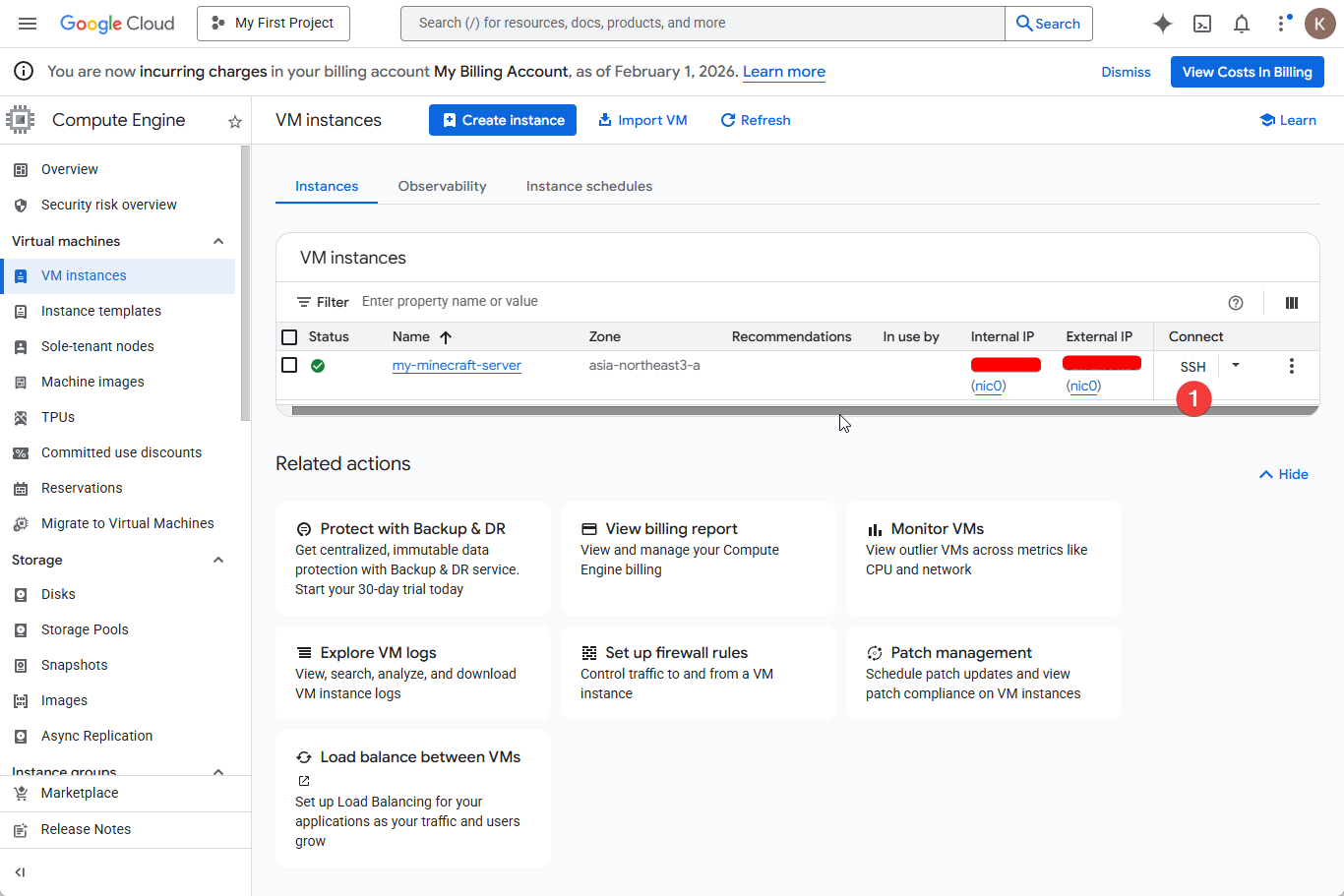Click the Filter list icon
This screenshot has height=896, width=1344.
point(304,303)
